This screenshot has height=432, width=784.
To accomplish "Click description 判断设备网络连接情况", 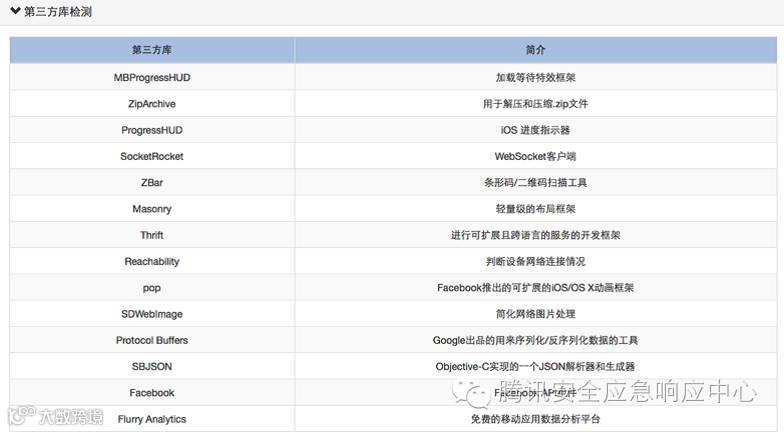I will coord(536,262).
